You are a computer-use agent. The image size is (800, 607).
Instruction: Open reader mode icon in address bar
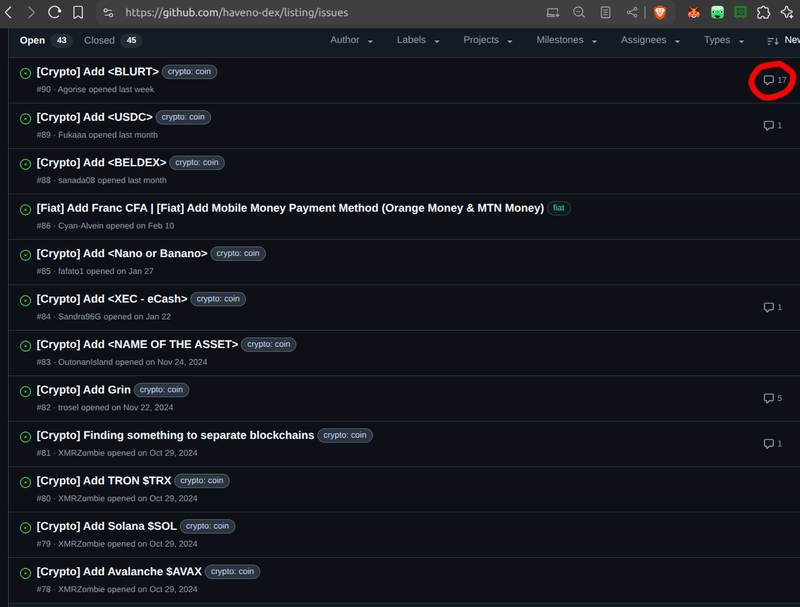tap(605, 12)
